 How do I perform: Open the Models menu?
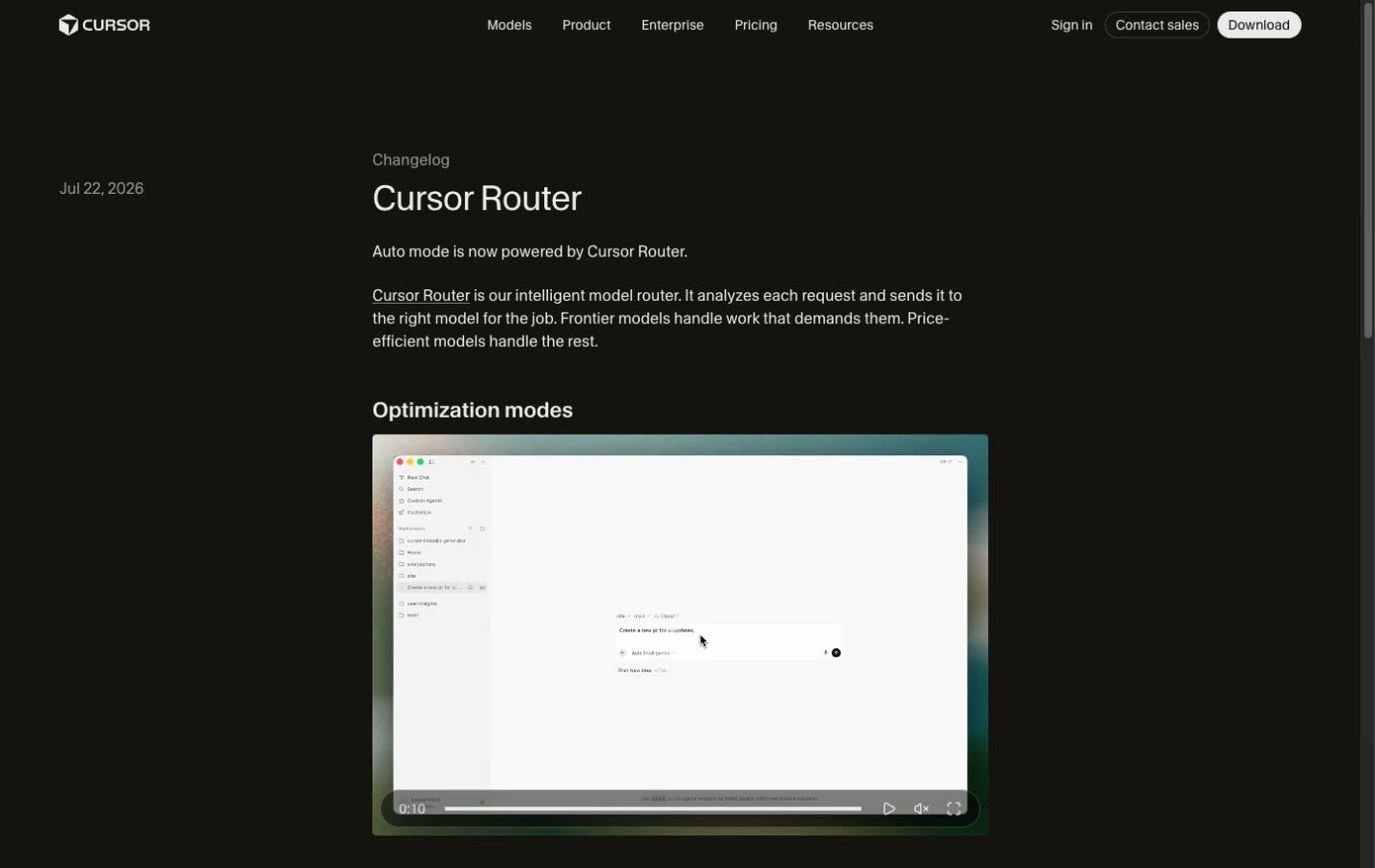tap(509, 25)
